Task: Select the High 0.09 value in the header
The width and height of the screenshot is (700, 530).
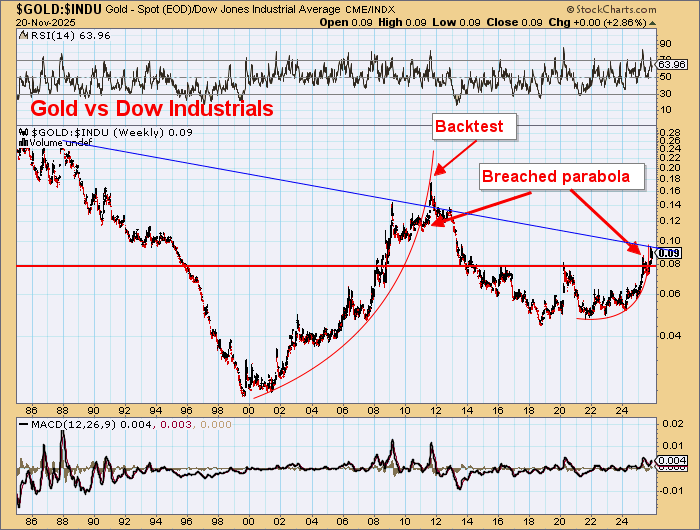Action: [x=402, y=22]
